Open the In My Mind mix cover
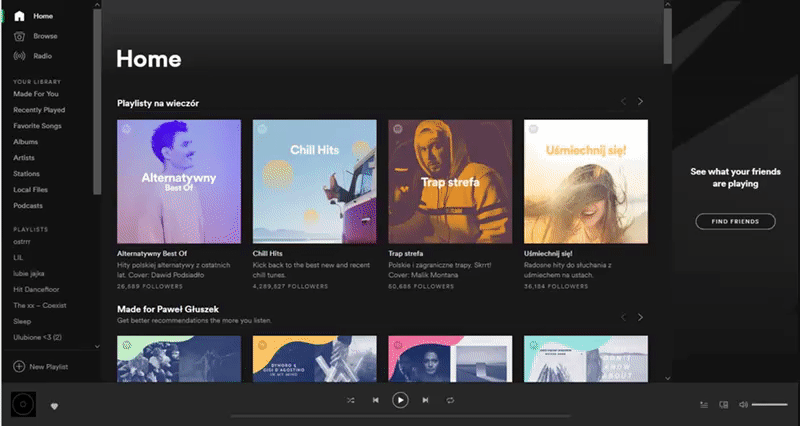Image resolution: width=800 pixels, height=426 pixels. 315,359
